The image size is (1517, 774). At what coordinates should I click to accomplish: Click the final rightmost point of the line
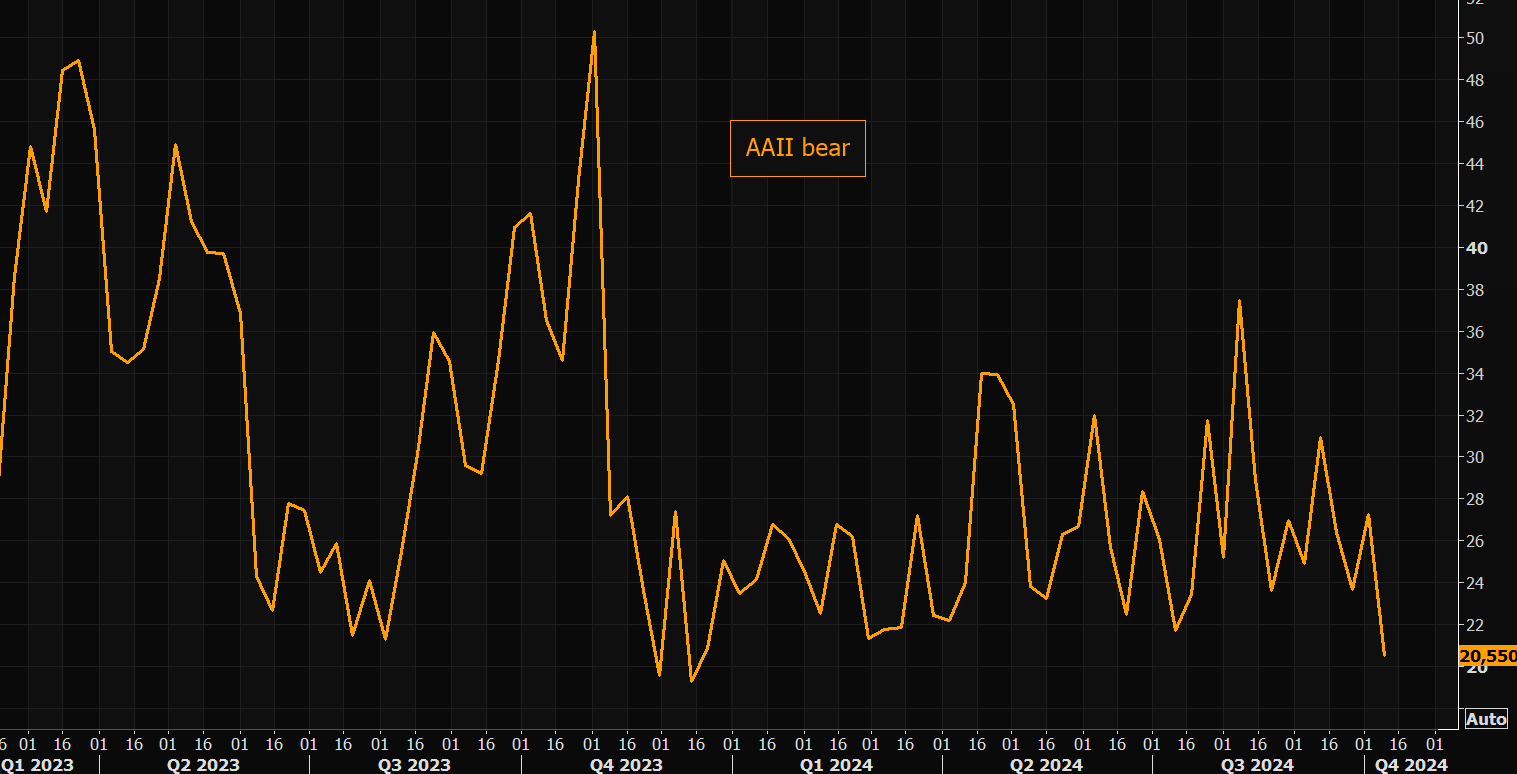tap(1384, 655)
